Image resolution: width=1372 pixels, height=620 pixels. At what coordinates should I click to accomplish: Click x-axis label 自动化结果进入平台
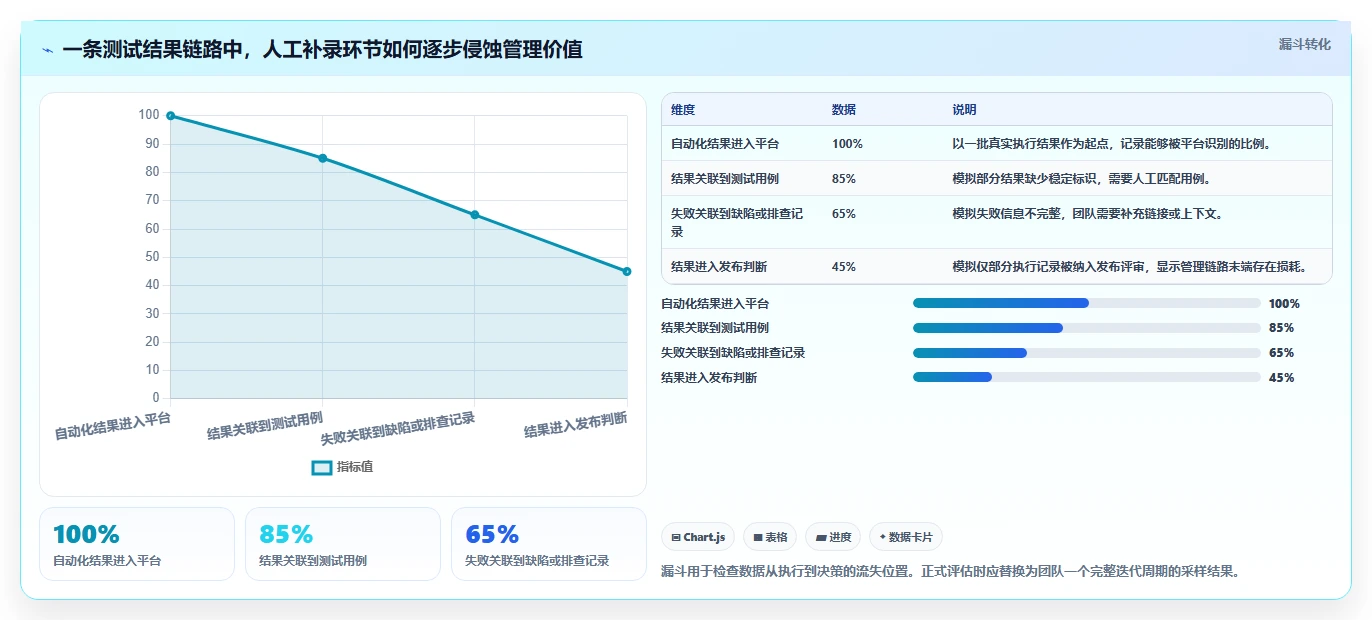point(112,425)
